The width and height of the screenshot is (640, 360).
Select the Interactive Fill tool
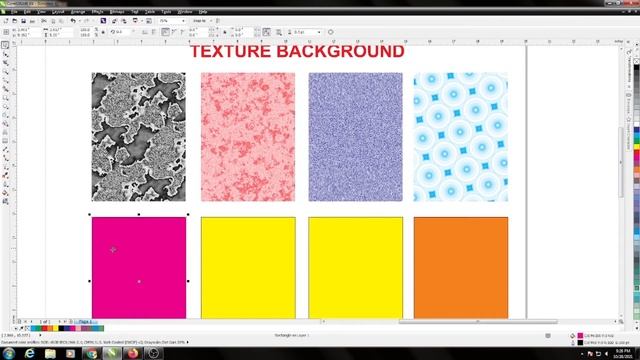5,201
